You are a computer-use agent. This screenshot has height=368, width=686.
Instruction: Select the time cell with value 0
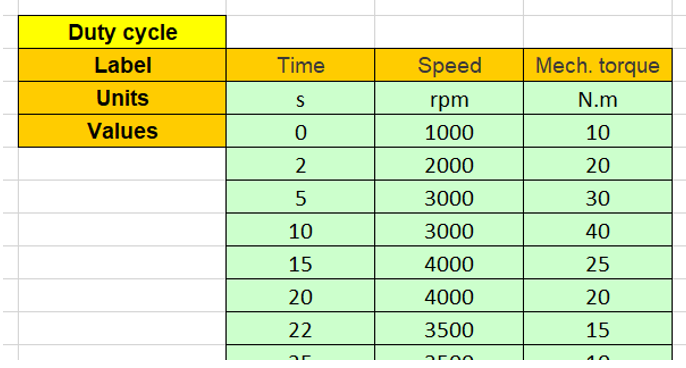(x=301, y=131)
